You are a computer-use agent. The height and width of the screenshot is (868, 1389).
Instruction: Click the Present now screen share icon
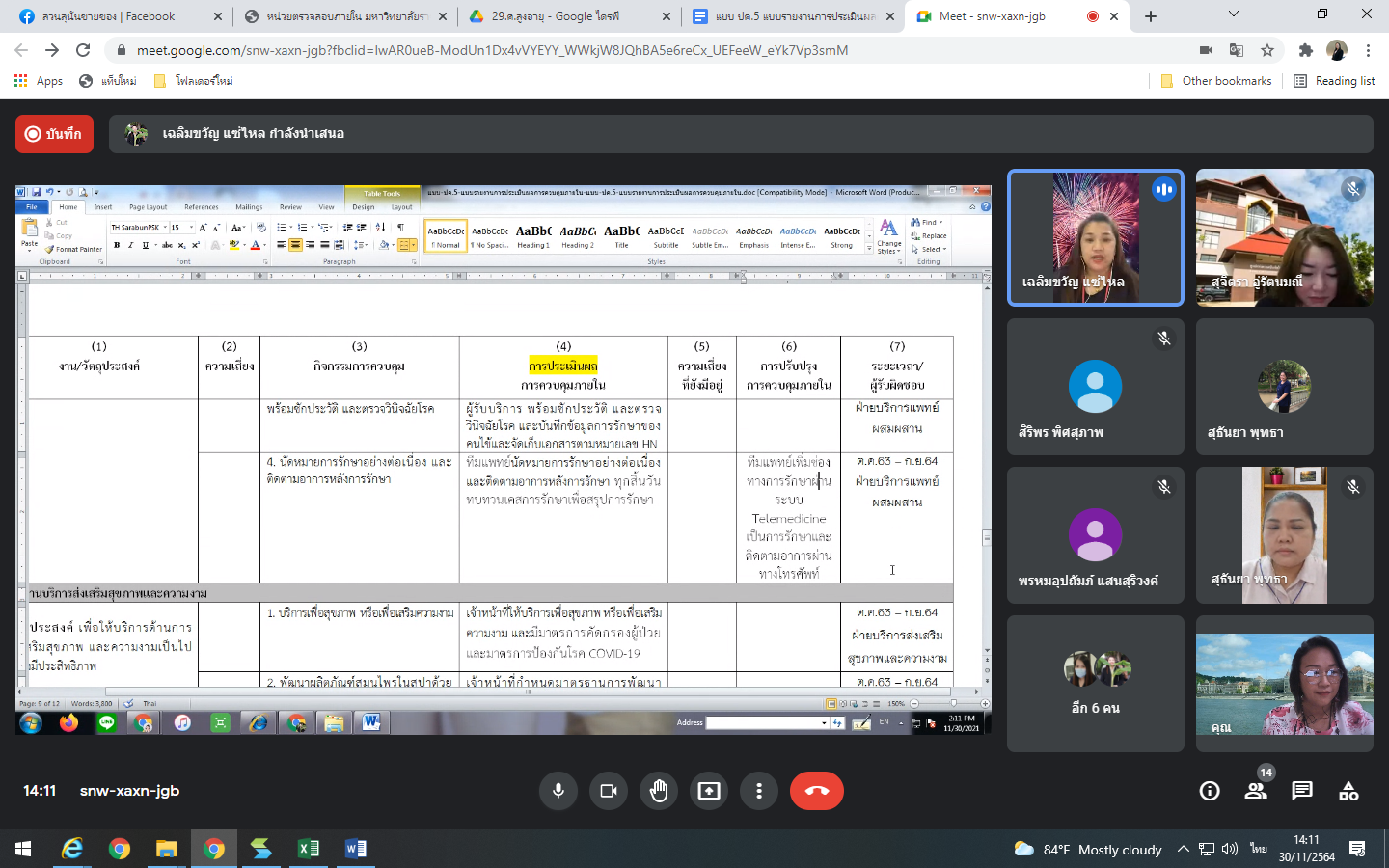(x=709, y=791)
